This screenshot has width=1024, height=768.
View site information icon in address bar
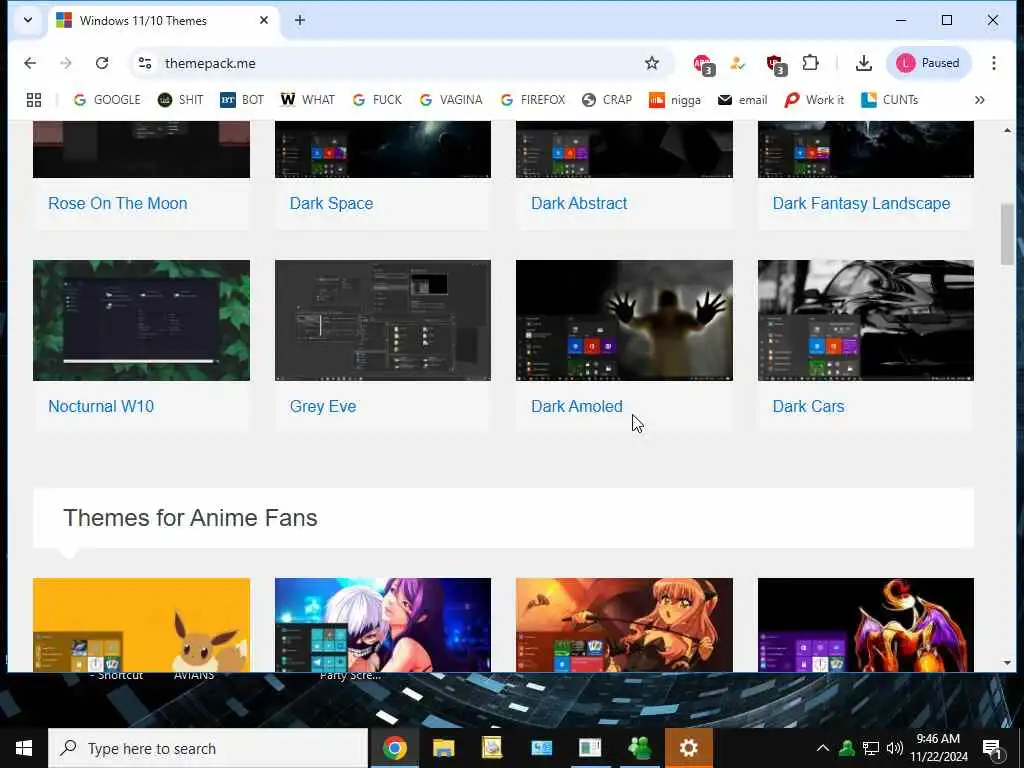click(x=145, y=63)
